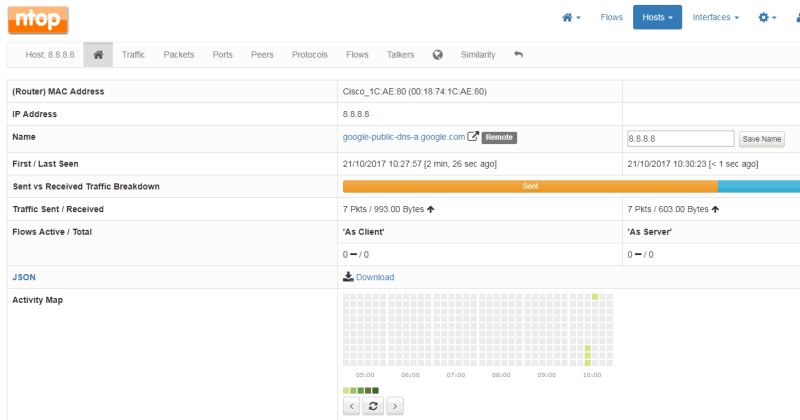Click the orange Sent traffic bar

pos(530,186)
